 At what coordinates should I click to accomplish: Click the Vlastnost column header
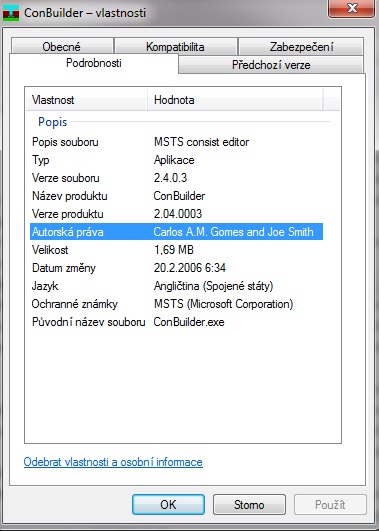87,100
